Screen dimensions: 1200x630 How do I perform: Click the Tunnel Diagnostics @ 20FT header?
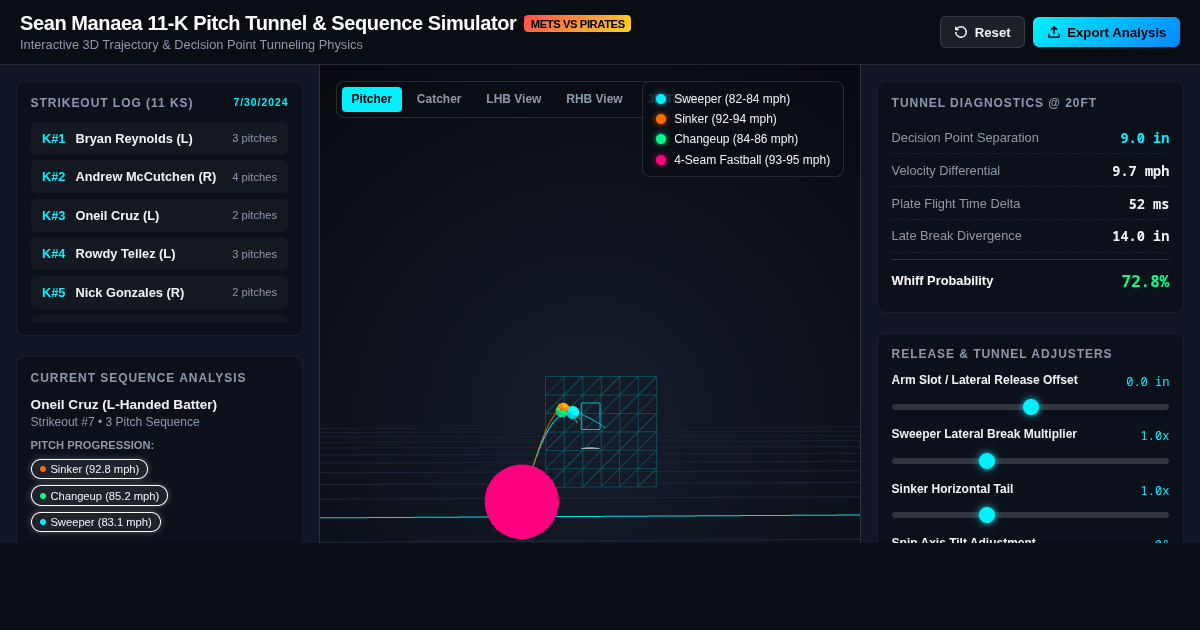pos(994,103)
